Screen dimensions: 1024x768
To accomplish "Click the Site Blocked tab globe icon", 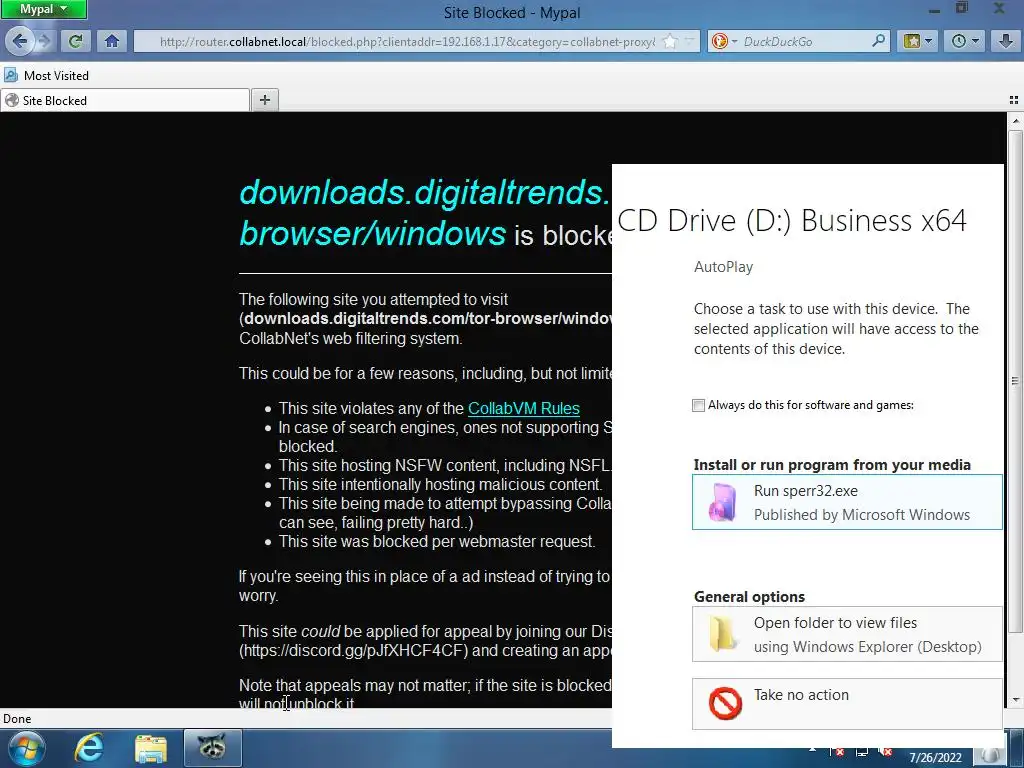I will tap(12, 101).
